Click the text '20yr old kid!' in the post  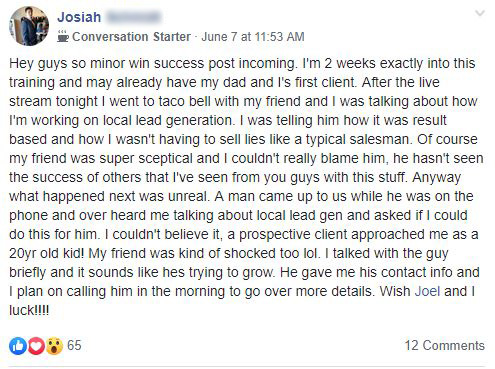click(47, 253)
